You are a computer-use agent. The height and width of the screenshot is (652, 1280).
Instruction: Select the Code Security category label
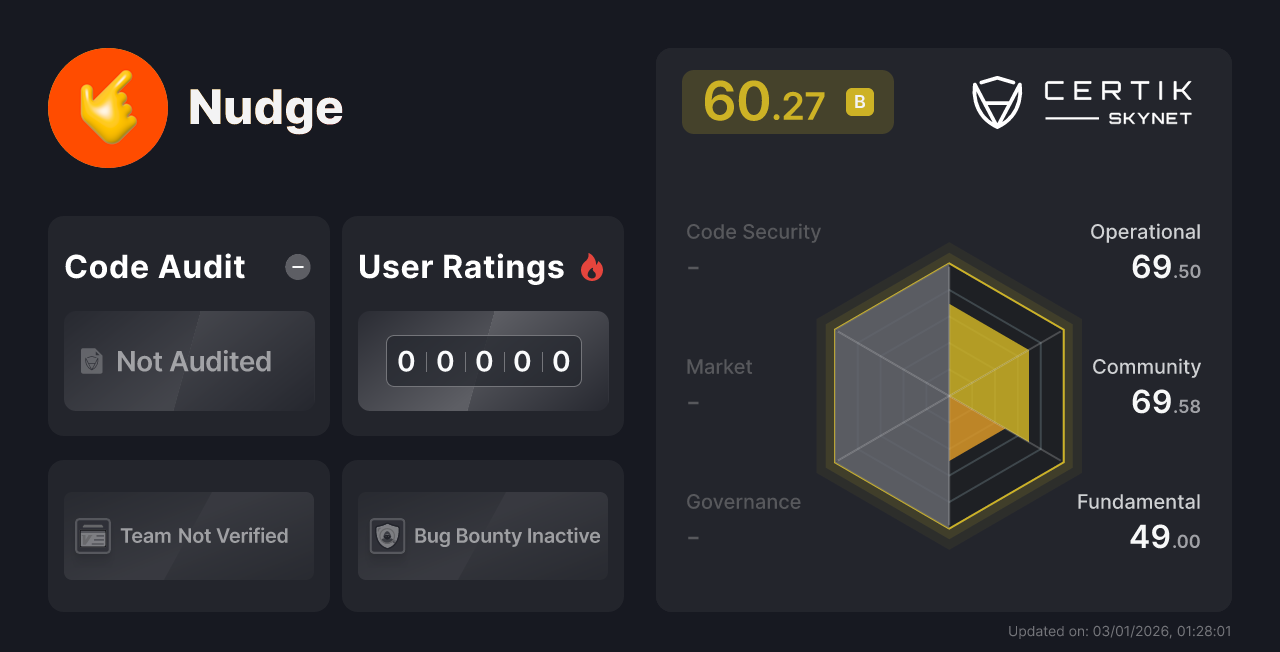[753, 232]
